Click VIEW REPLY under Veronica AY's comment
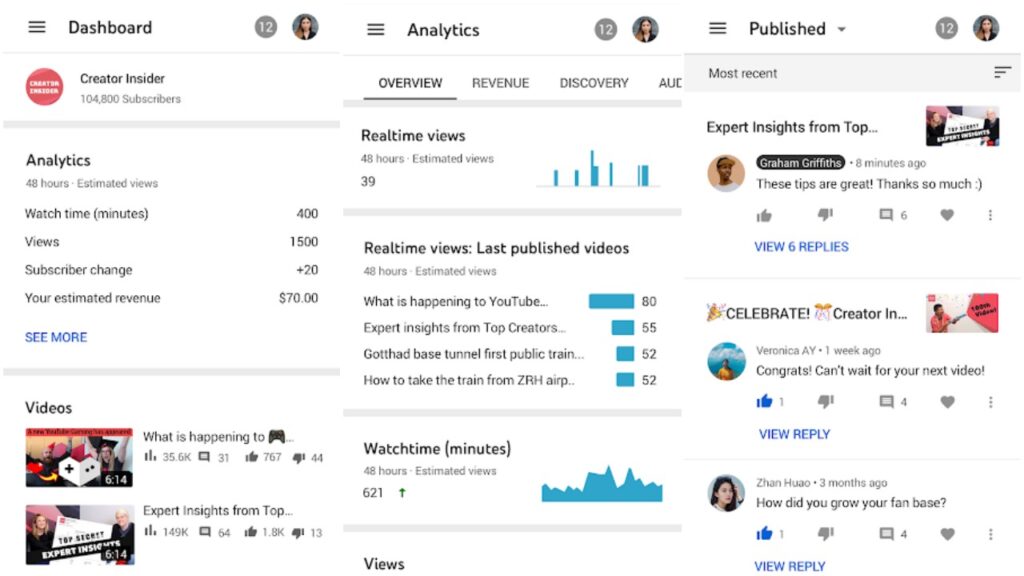Image resolution: width=1024 pixels, height=576 pixels. coord(794,434)
